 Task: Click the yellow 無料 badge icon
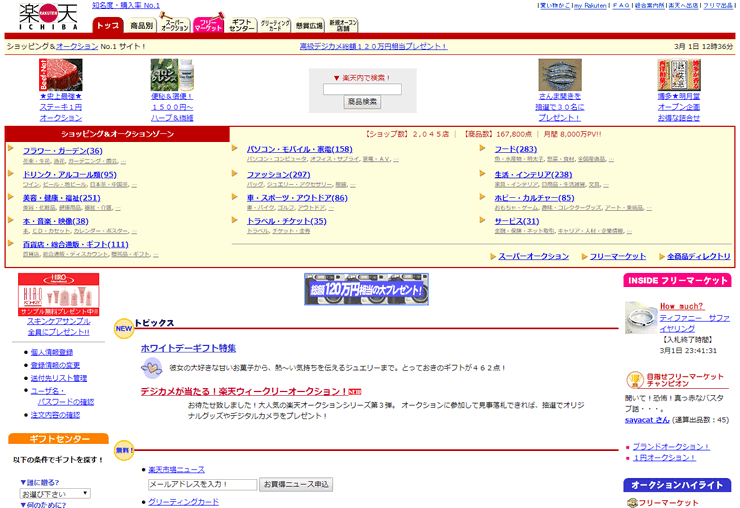click(124, 450)
